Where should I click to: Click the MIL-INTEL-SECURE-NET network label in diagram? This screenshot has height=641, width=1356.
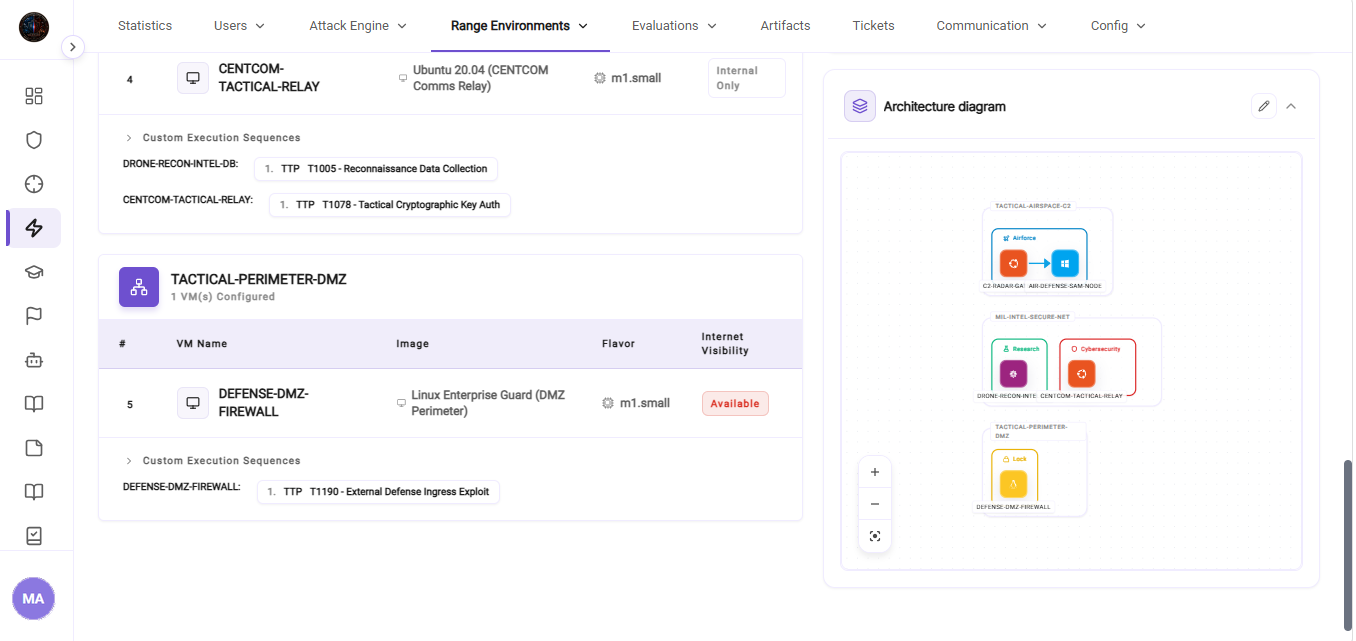coord(1032,316)
